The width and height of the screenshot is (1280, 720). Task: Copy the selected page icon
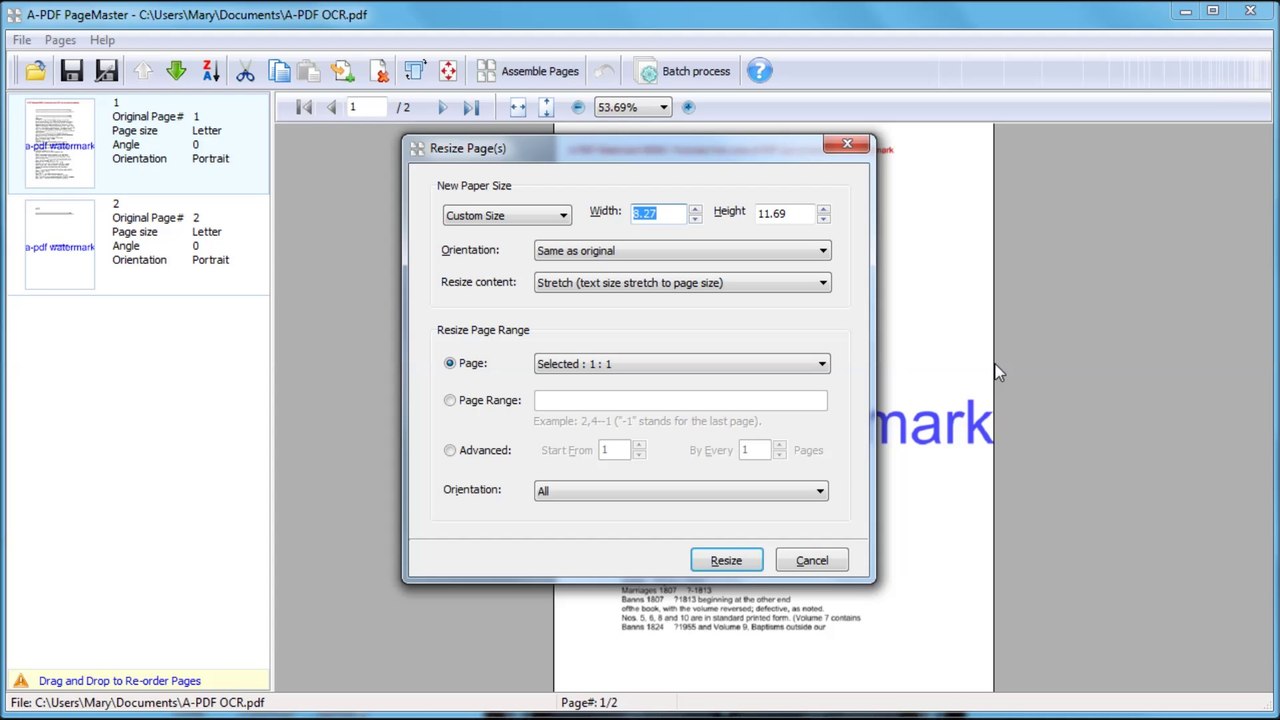(x=279, y=71)
